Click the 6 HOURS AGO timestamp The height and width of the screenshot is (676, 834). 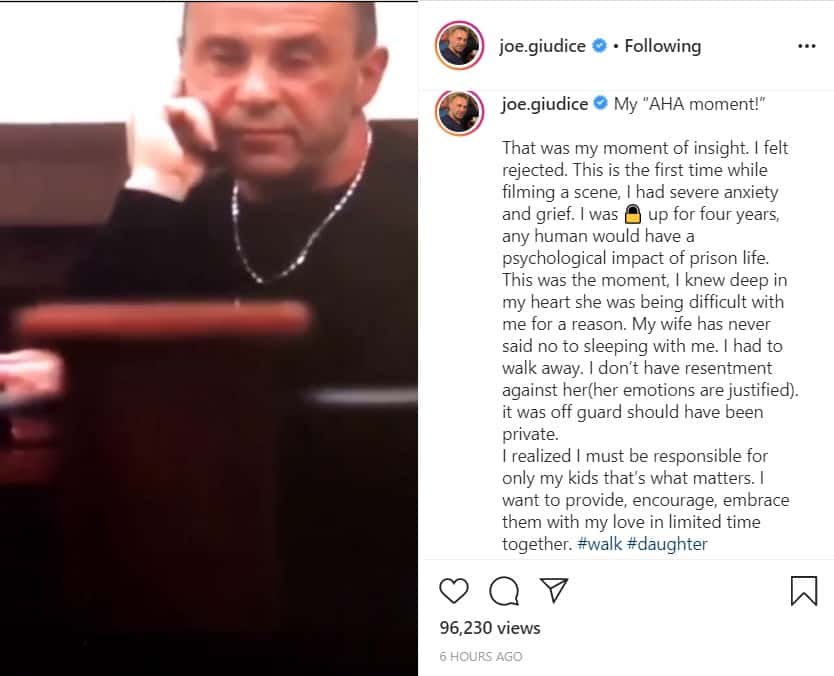[481, 657]
